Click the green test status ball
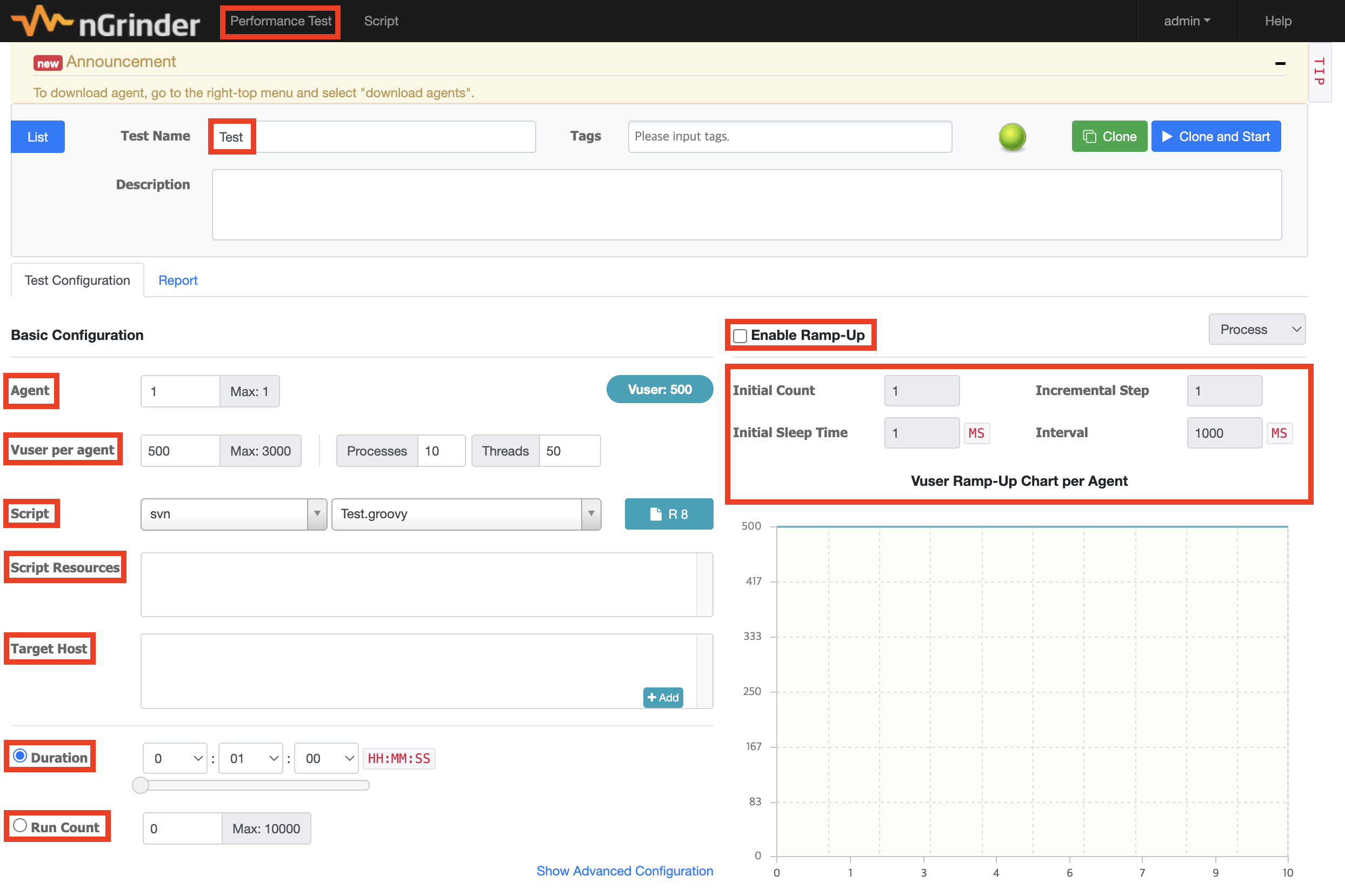Viewport: 1345px width, 896px height. [x=1012, y=137]
